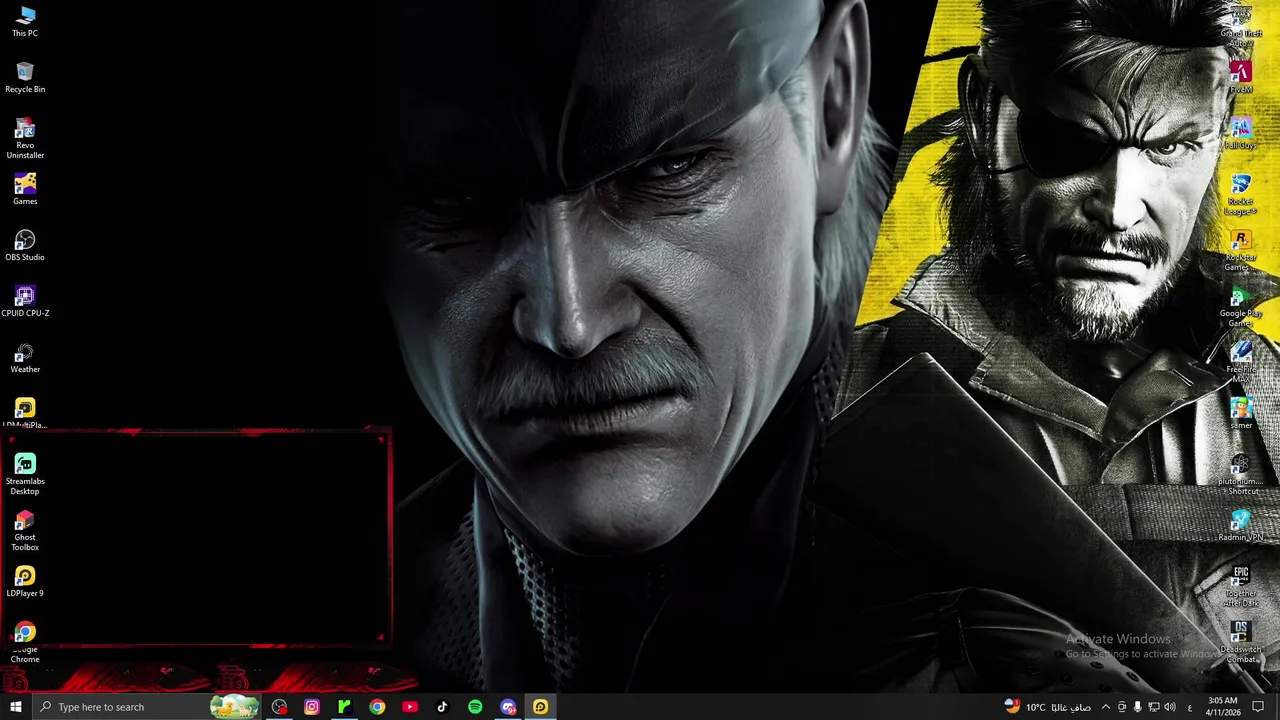Open Discord from the taskbar

click(508, 707)
